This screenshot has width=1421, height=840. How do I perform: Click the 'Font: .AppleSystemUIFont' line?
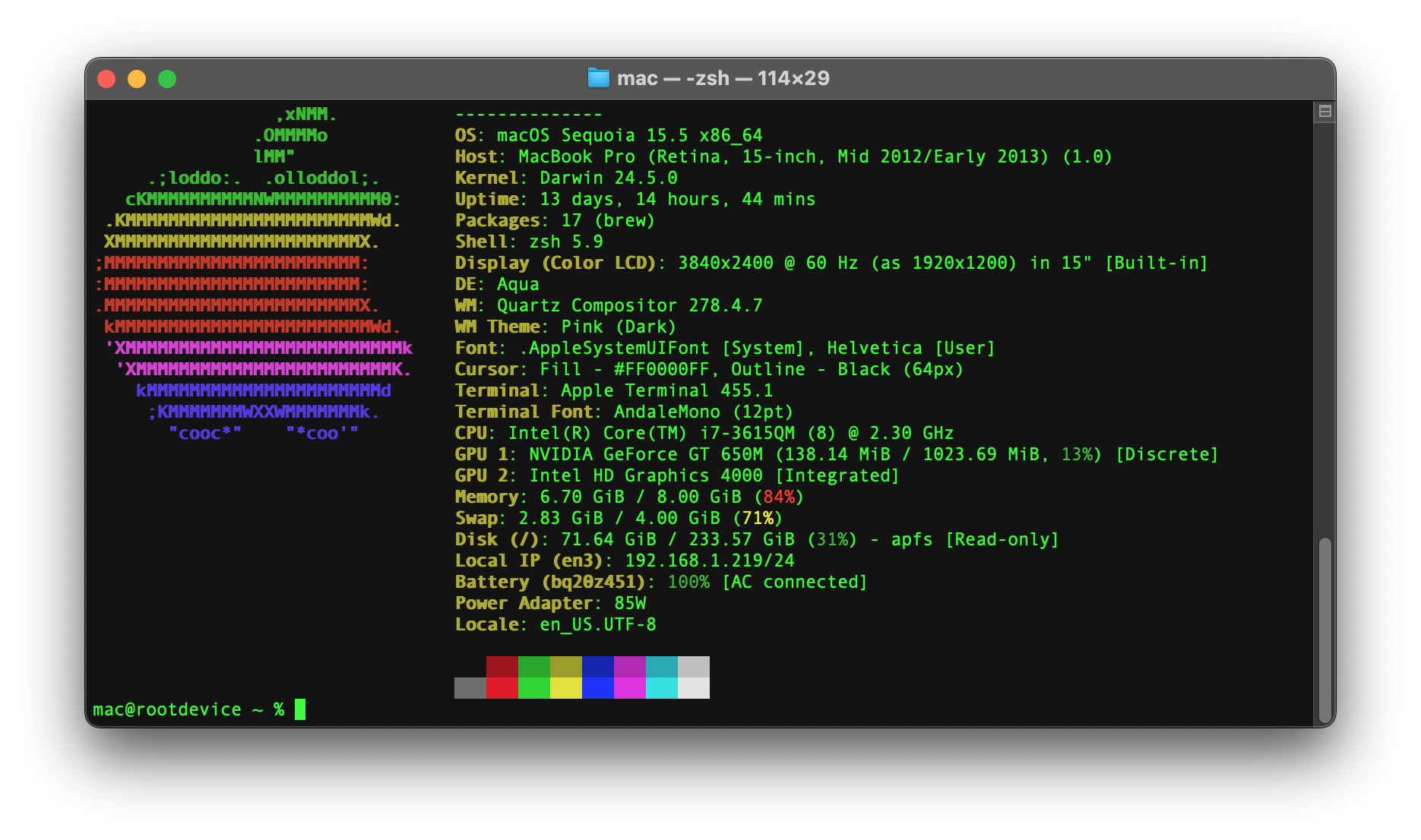[x=725, y=348]
